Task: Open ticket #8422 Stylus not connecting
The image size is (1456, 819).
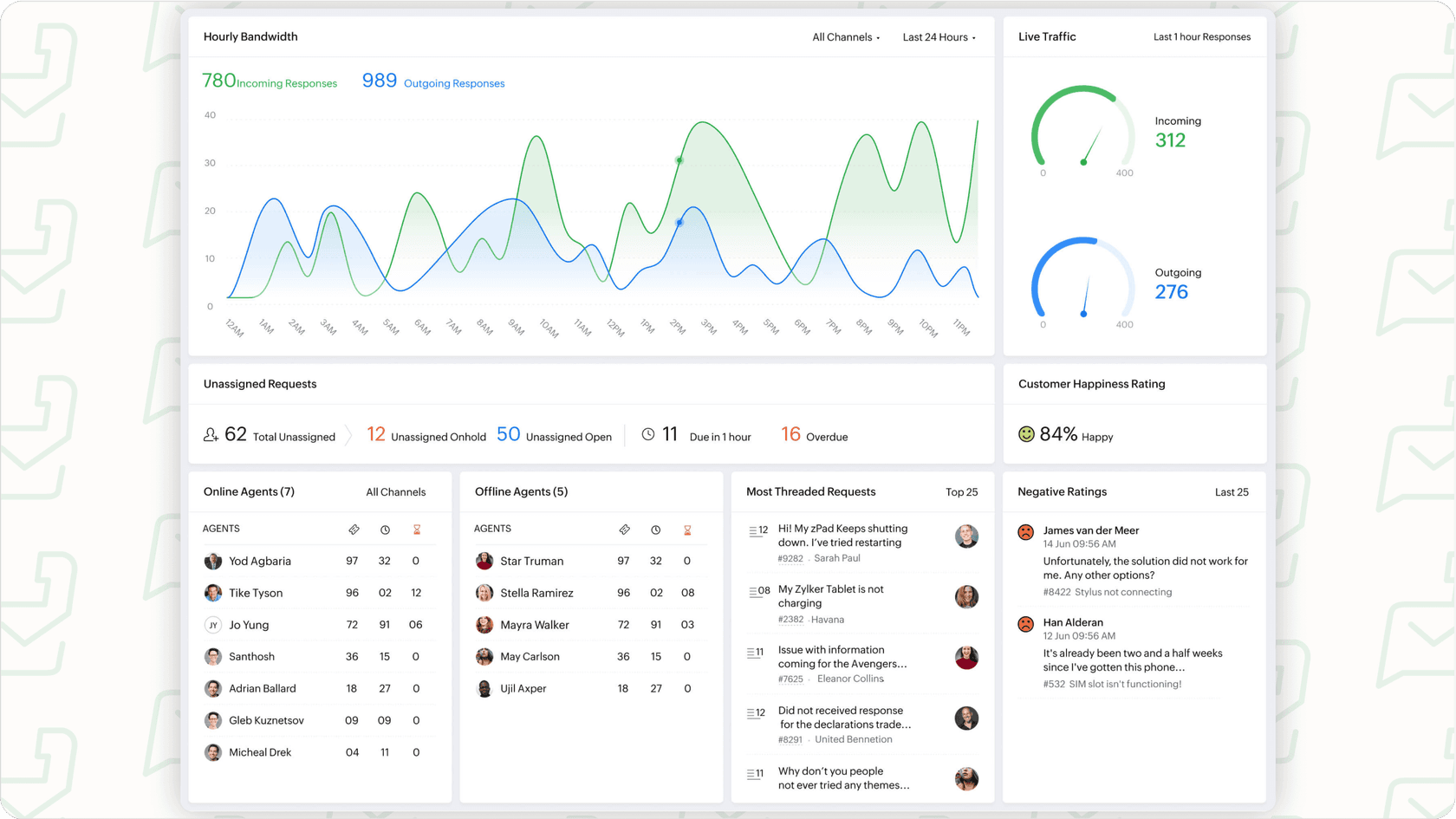Action: pos(1108,592)
